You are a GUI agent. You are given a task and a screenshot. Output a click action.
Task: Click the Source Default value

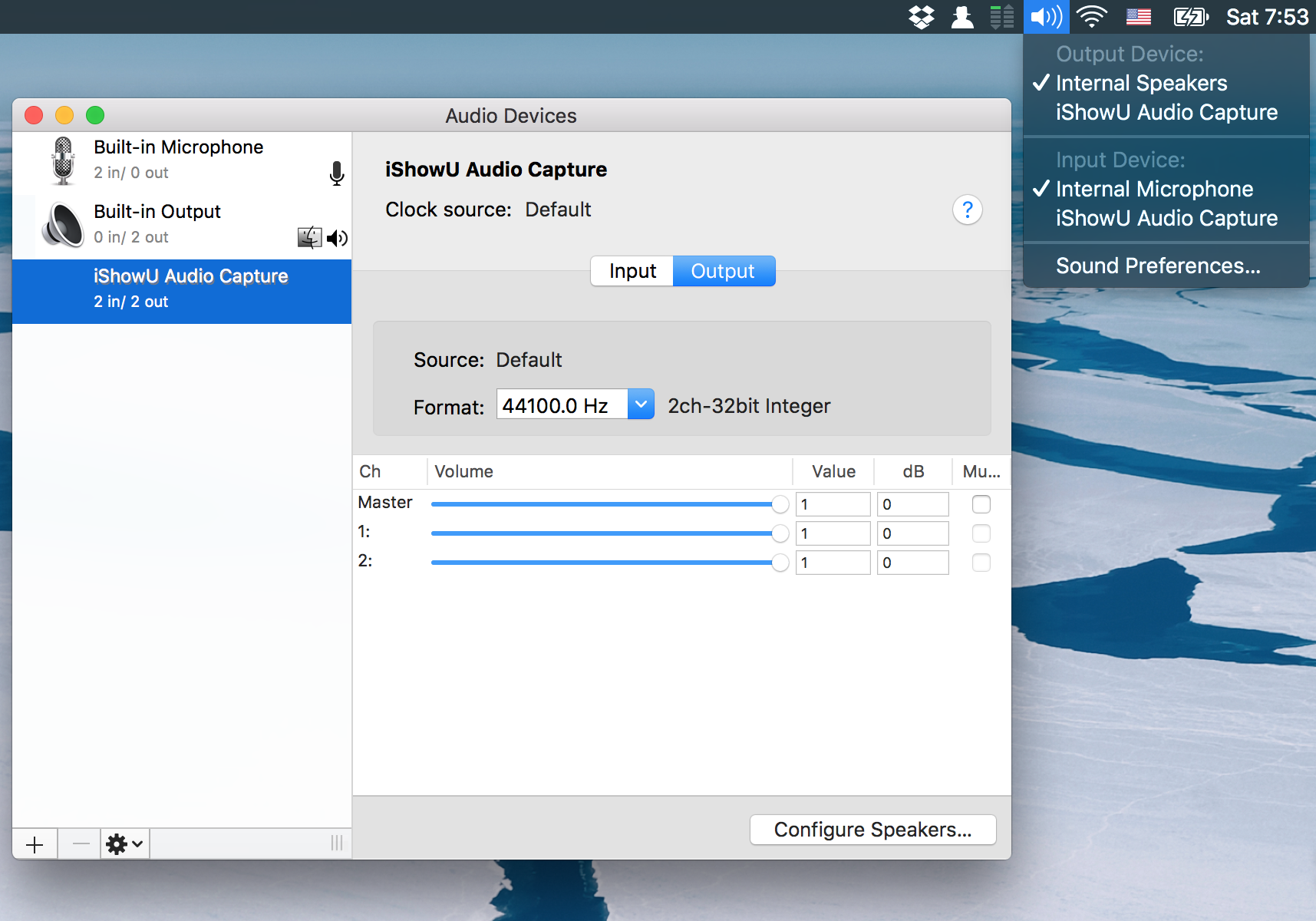pos(529,360)
